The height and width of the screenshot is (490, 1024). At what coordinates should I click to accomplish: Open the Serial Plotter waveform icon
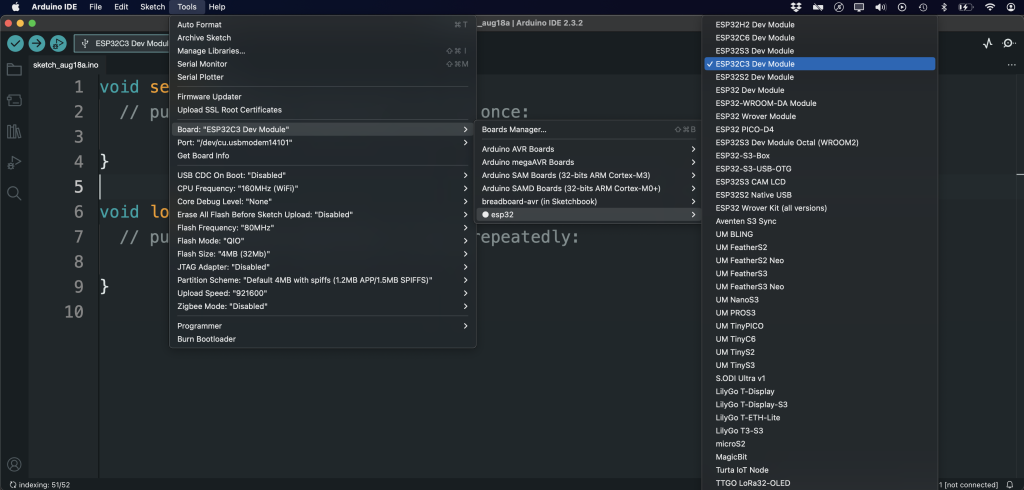[x=988, y=43]
